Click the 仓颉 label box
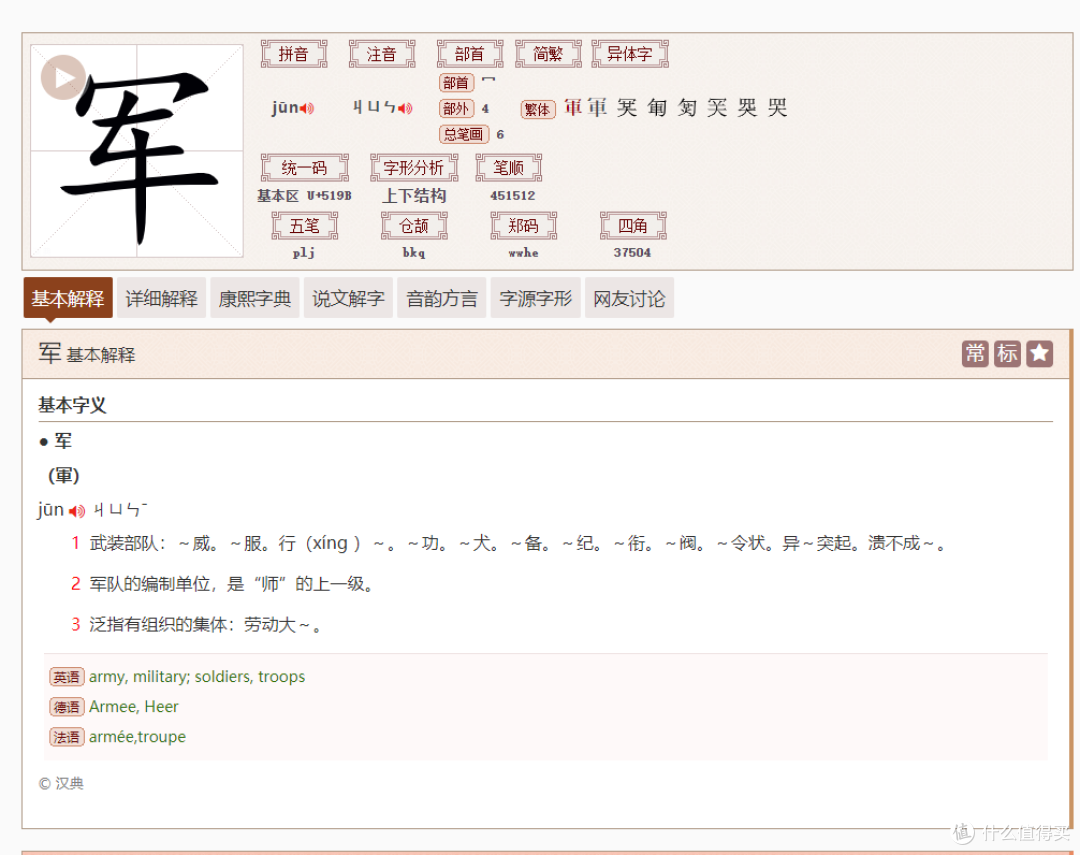Image resolution: width=1080 pixels, height=855 pixels. coord(414,225)
